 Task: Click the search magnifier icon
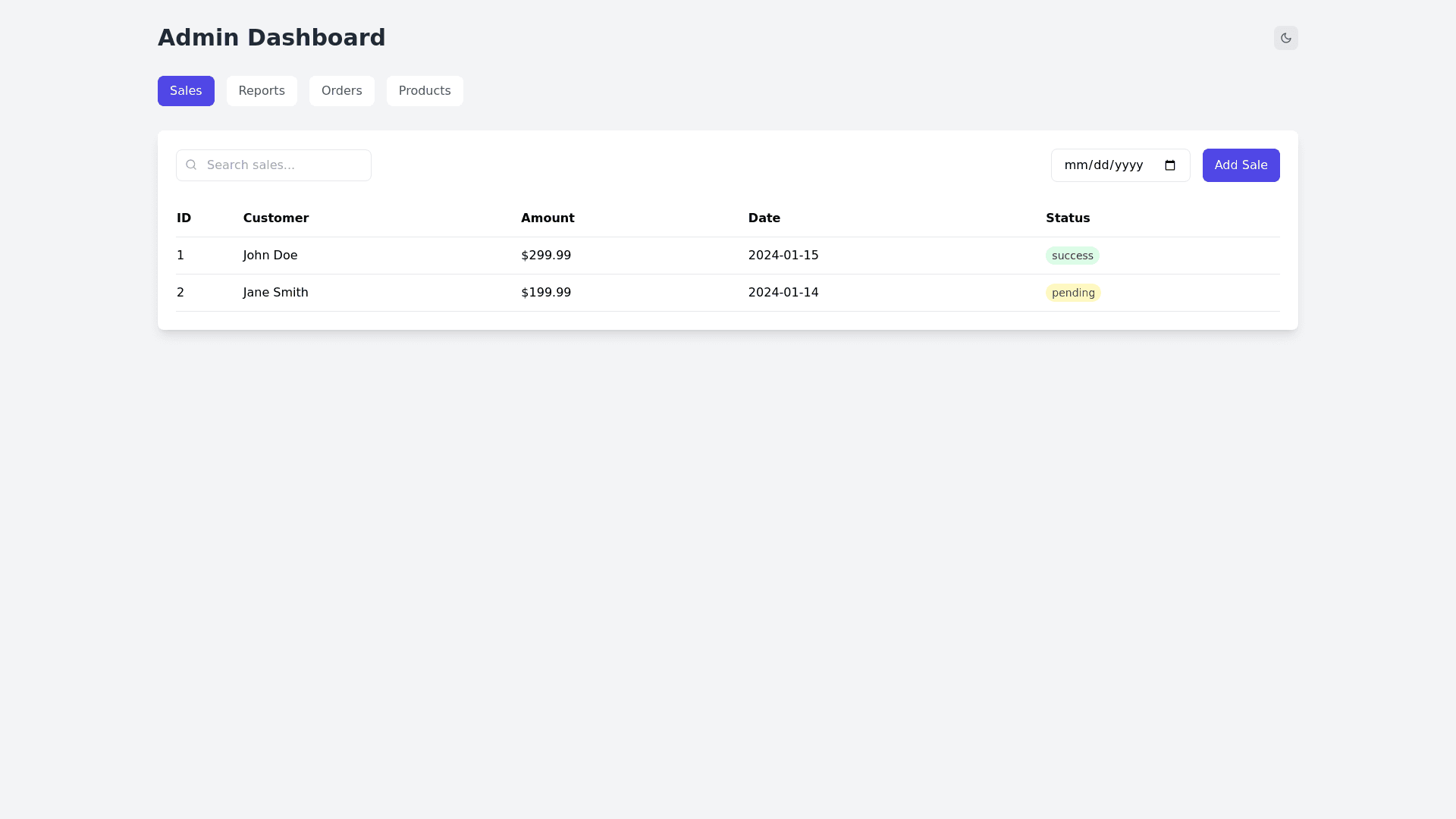[x=191, y=165]
